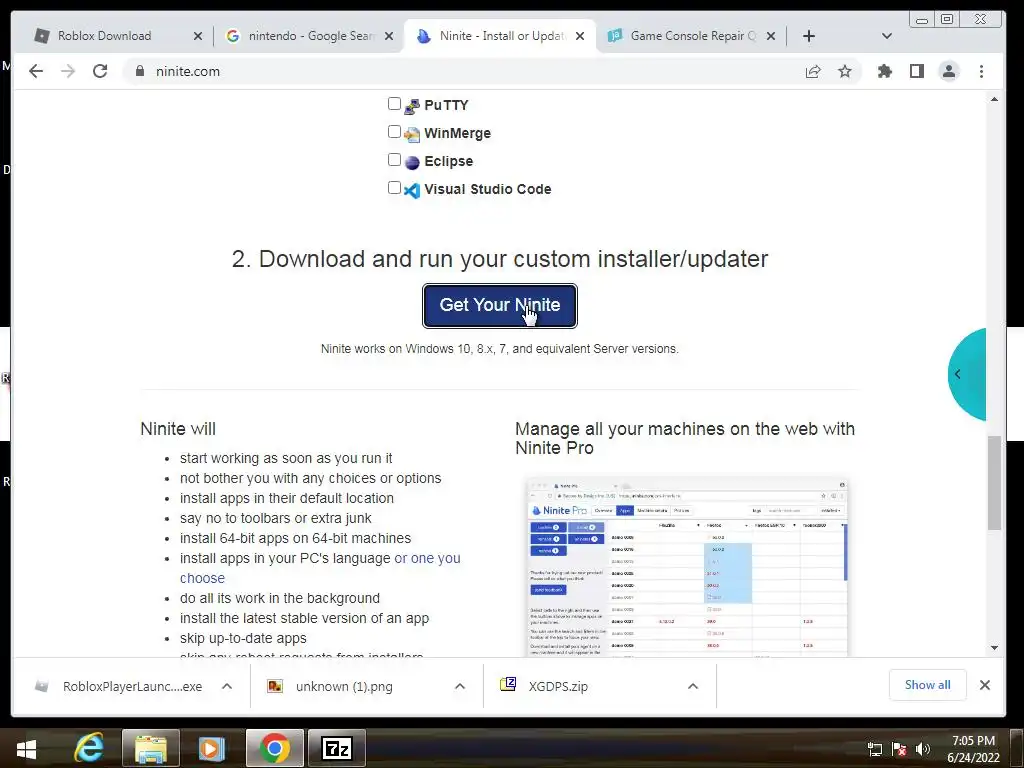Close the Game Console Repair tab
Viewport: 1024px width, 768px height.
771,36
